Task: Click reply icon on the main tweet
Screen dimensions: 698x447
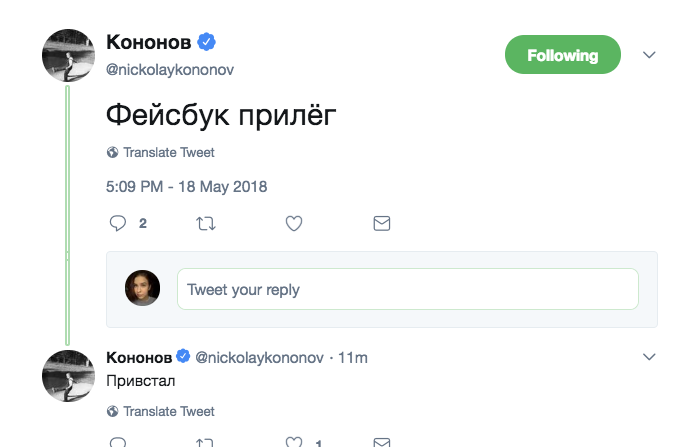Action: pos(117,223)
